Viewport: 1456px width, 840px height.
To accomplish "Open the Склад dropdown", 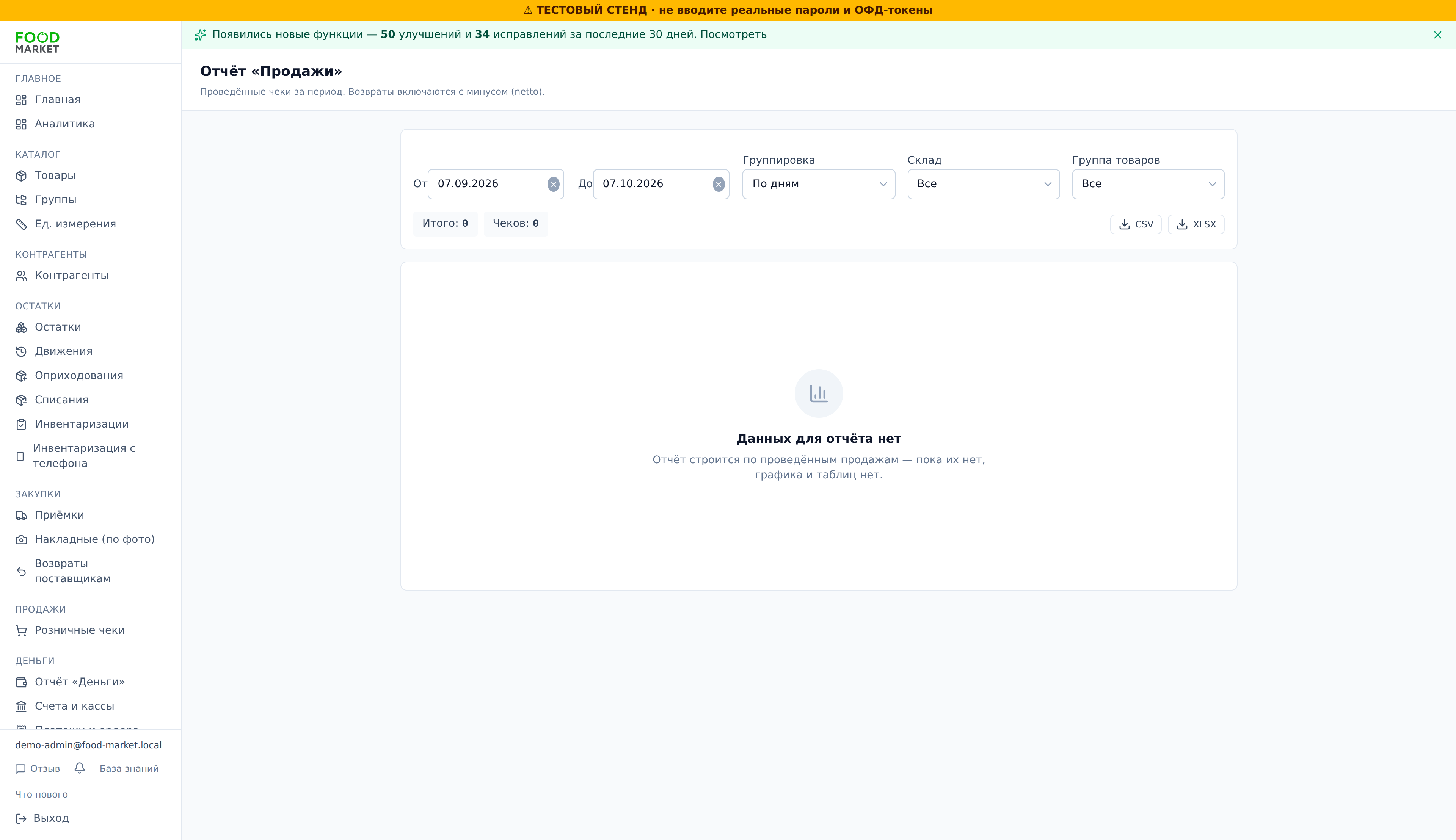I will point(983,184).
